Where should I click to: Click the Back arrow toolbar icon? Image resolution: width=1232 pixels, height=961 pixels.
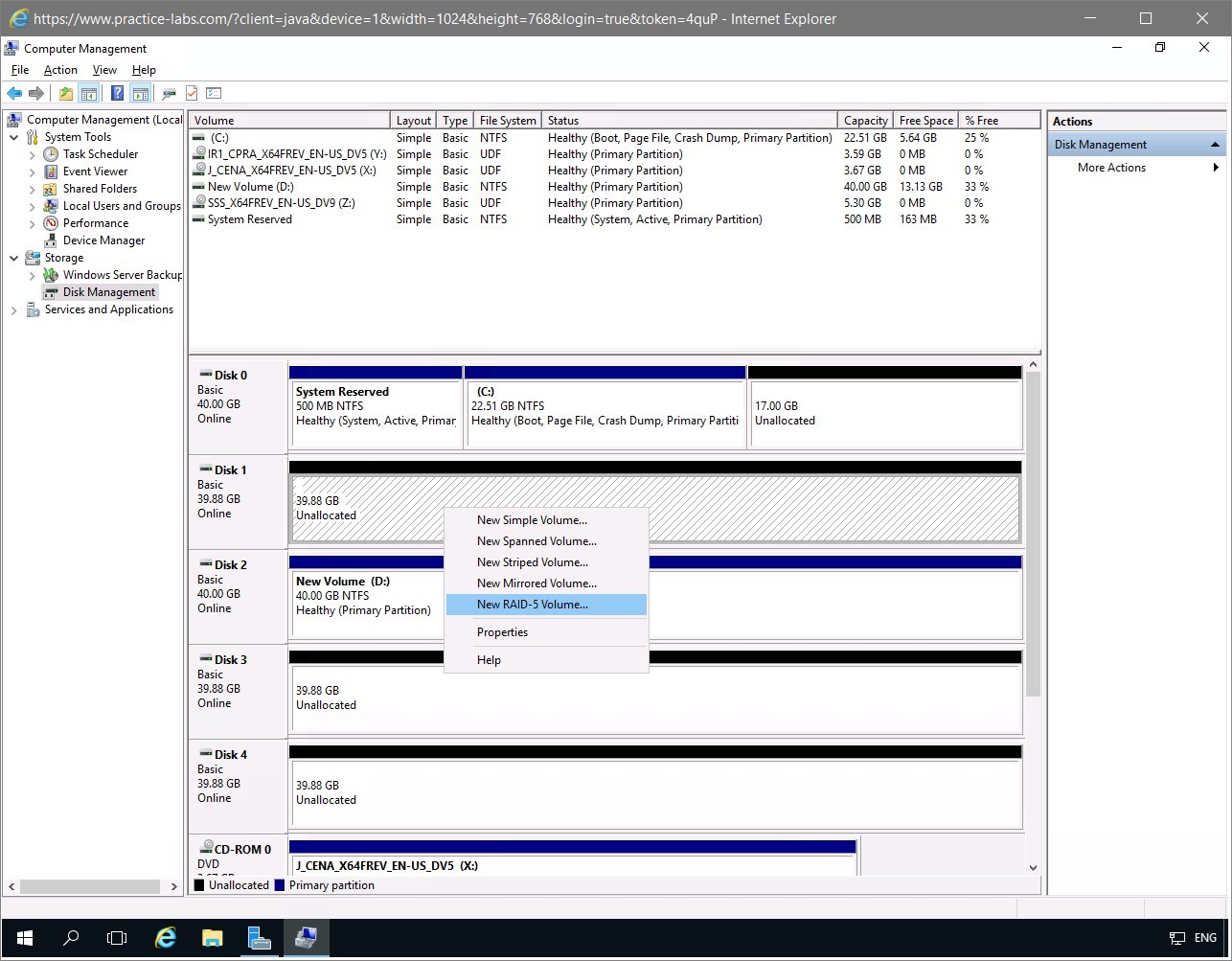pyautogui.click(x=14, y=93)
